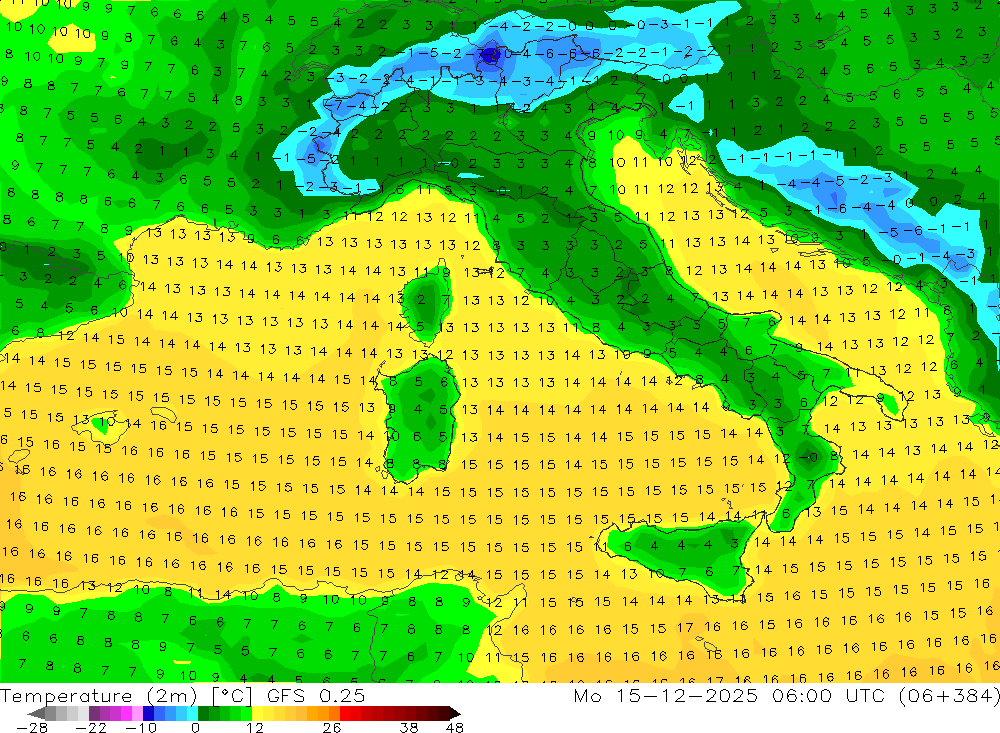This screenshot has width=1000, height=733.
Task: Pick the dark purple swatch in the legend
Action: 94,713
